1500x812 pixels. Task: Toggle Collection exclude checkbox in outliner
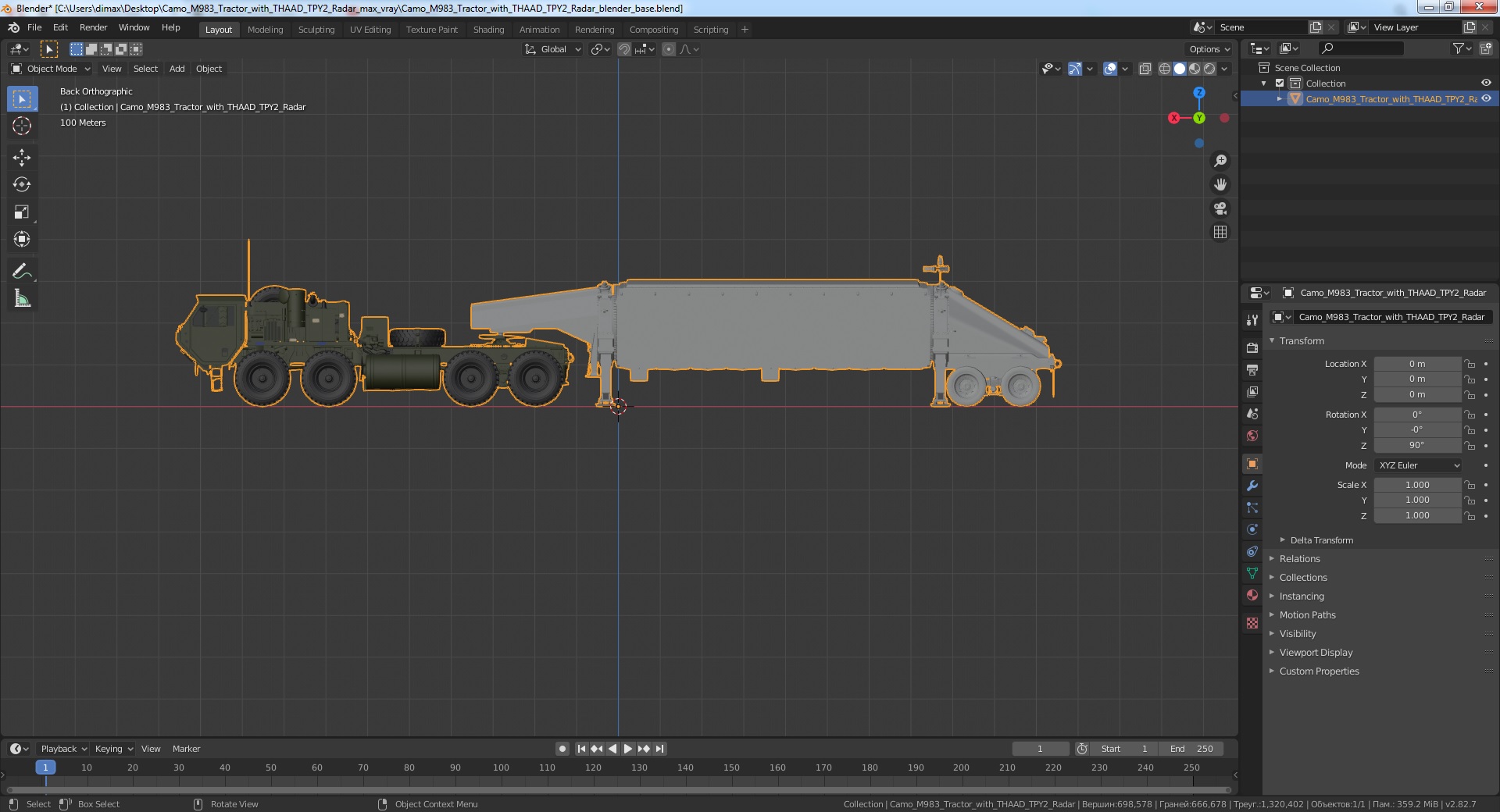(1280, 84)
